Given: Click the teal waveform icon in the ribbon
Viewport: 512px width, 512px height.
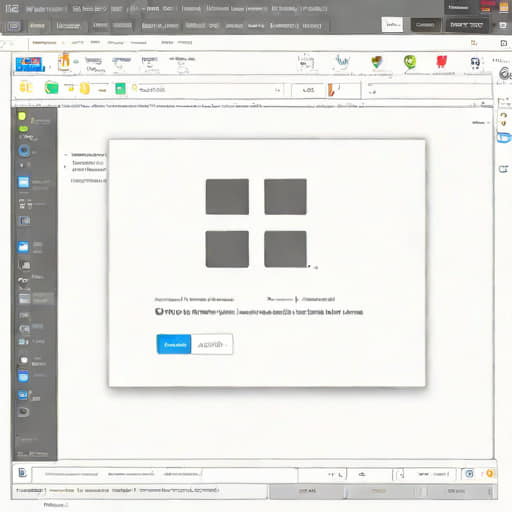Looking at the screenshot, I should pos(342,61).
